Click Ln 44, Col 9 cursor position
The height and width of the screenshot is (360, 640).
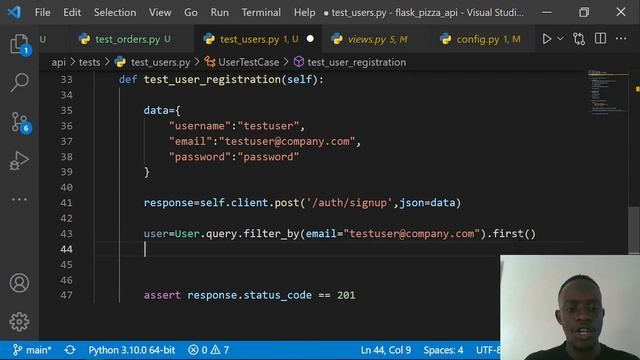pos(385,350)
